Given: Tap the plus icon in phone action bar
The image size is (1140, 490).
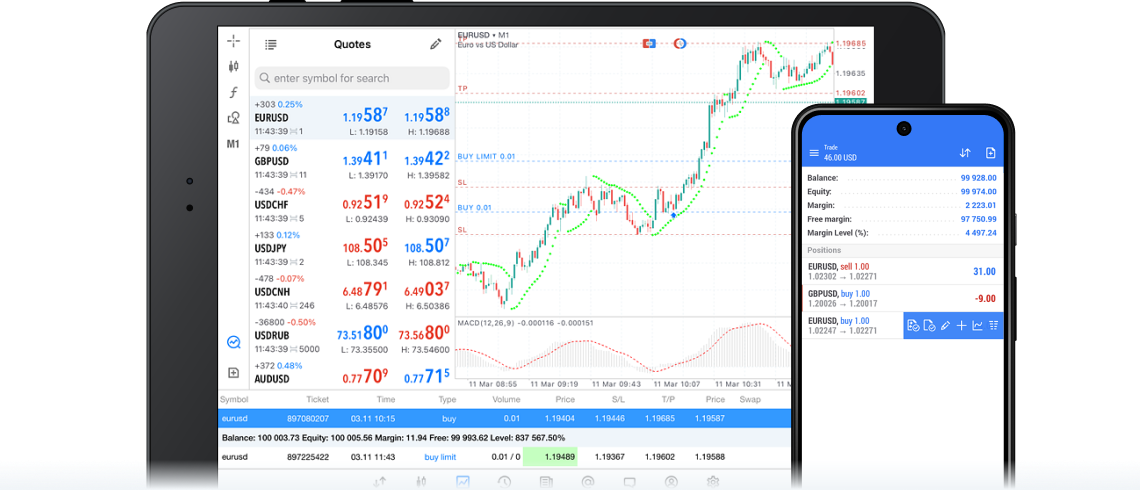Looking at the screenshot, I should [x=961, y=326].
